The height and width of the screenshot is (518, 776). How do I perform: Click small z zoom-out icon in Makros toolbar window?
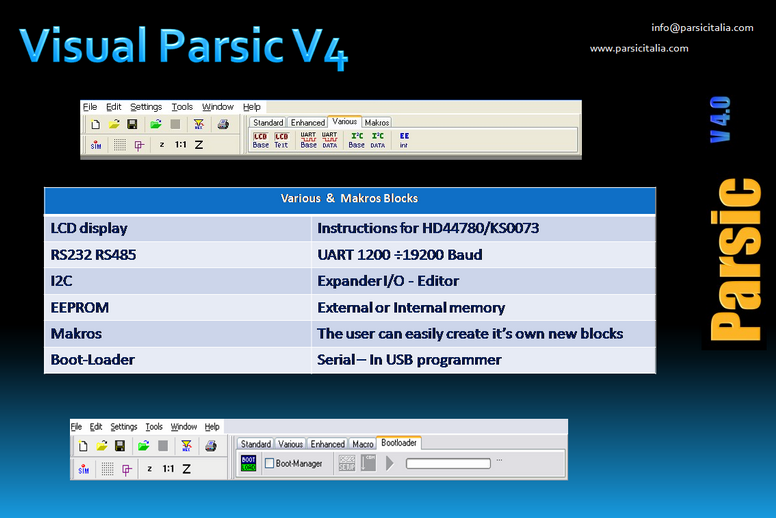pyautogui.click(x=162, y=145)
